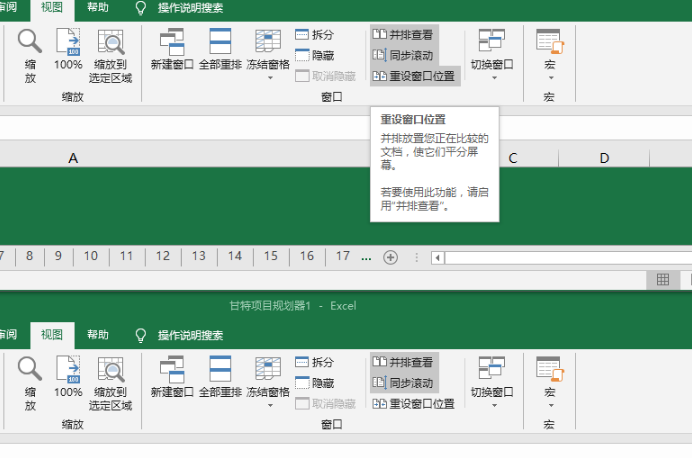Click the lightbulb icon in upper window
This screenshot has height=458, width=692.
140,8
